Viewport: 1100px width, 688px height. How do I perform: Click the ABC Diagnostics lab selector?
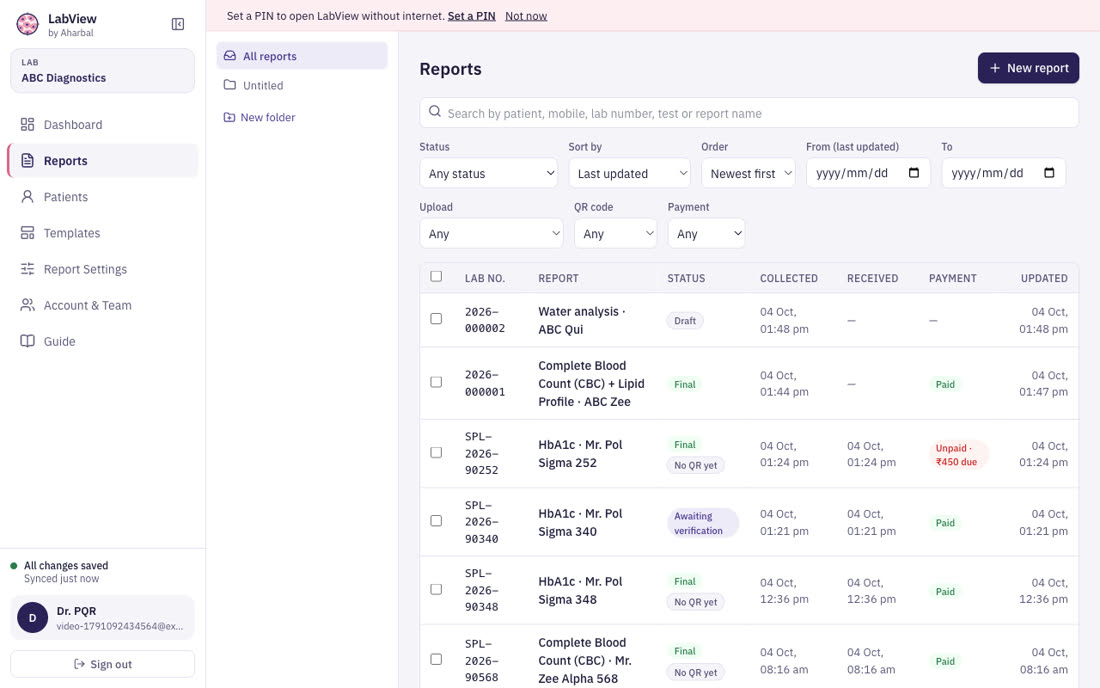click(102, 70)
